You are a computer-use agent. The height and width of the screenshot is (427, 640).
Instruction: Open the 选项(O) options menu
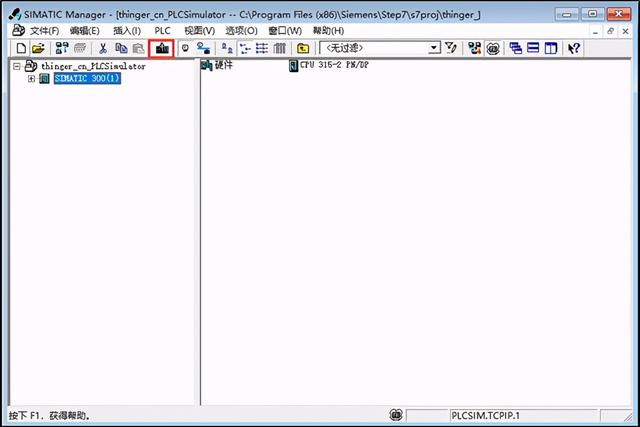tap(241, 31)
